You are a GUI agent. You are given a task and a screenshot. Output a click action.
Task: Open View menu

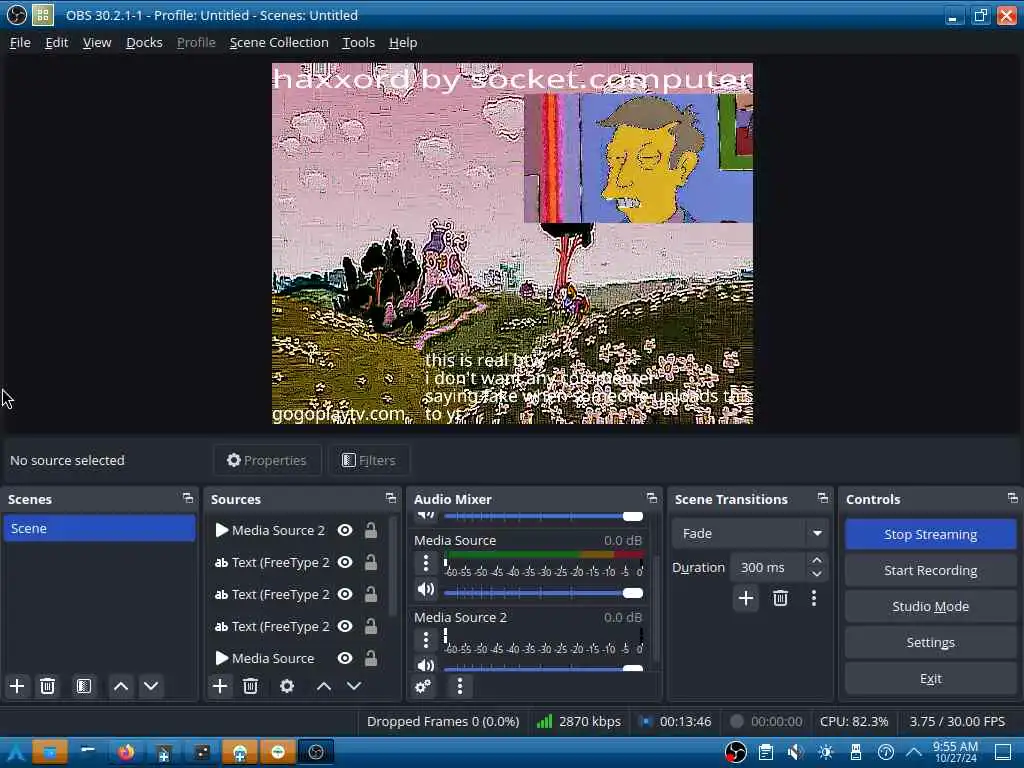point(97,42)
